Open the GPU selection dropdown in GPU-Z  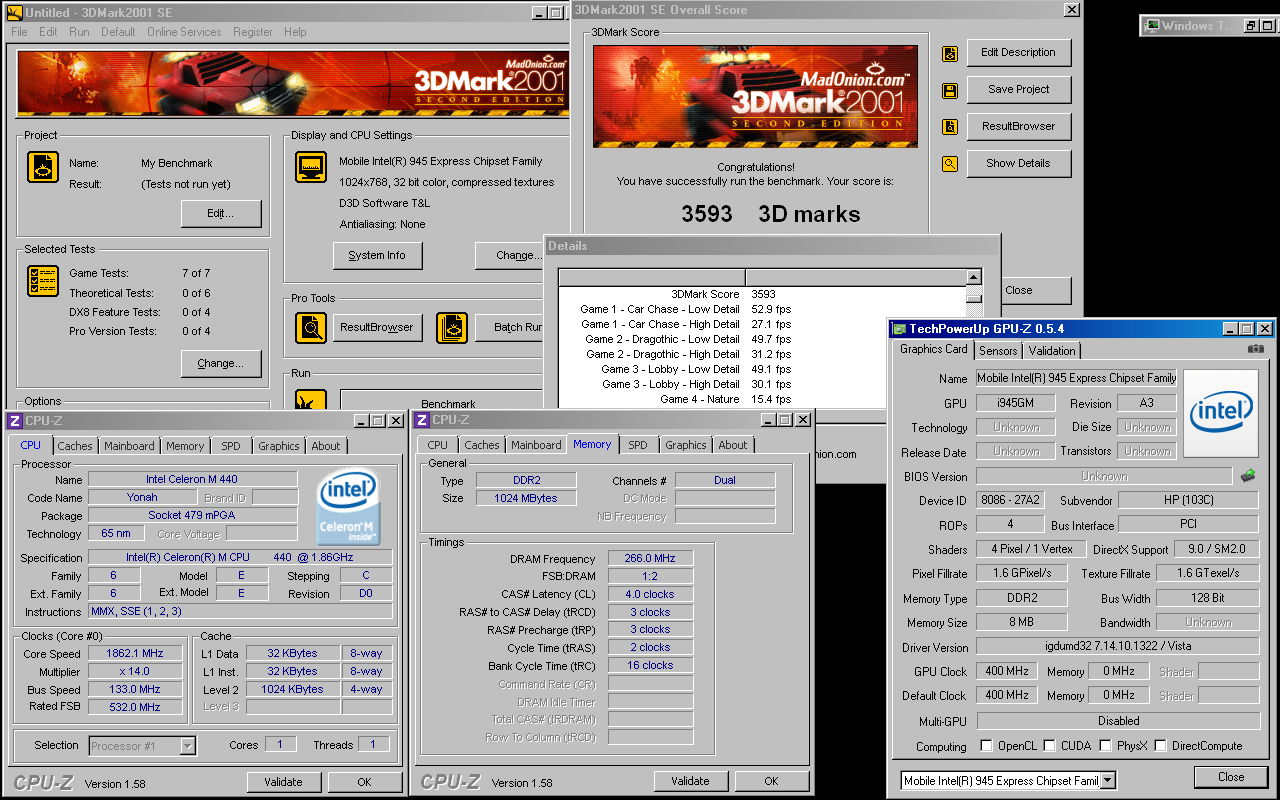pos(1108,781)
